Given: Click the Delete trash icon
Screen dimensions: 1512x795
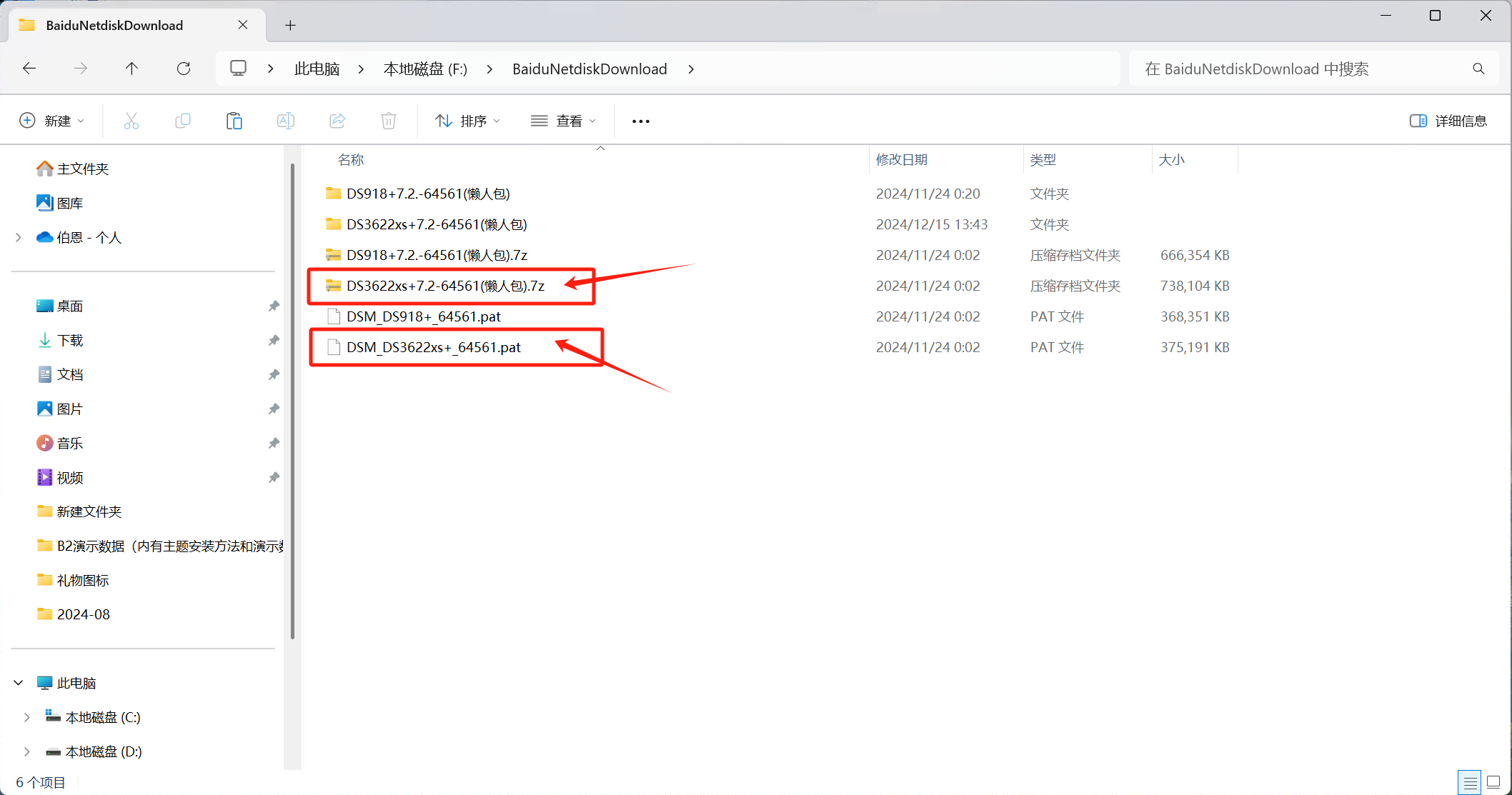Looking at the screenshot, I should 389,121.
